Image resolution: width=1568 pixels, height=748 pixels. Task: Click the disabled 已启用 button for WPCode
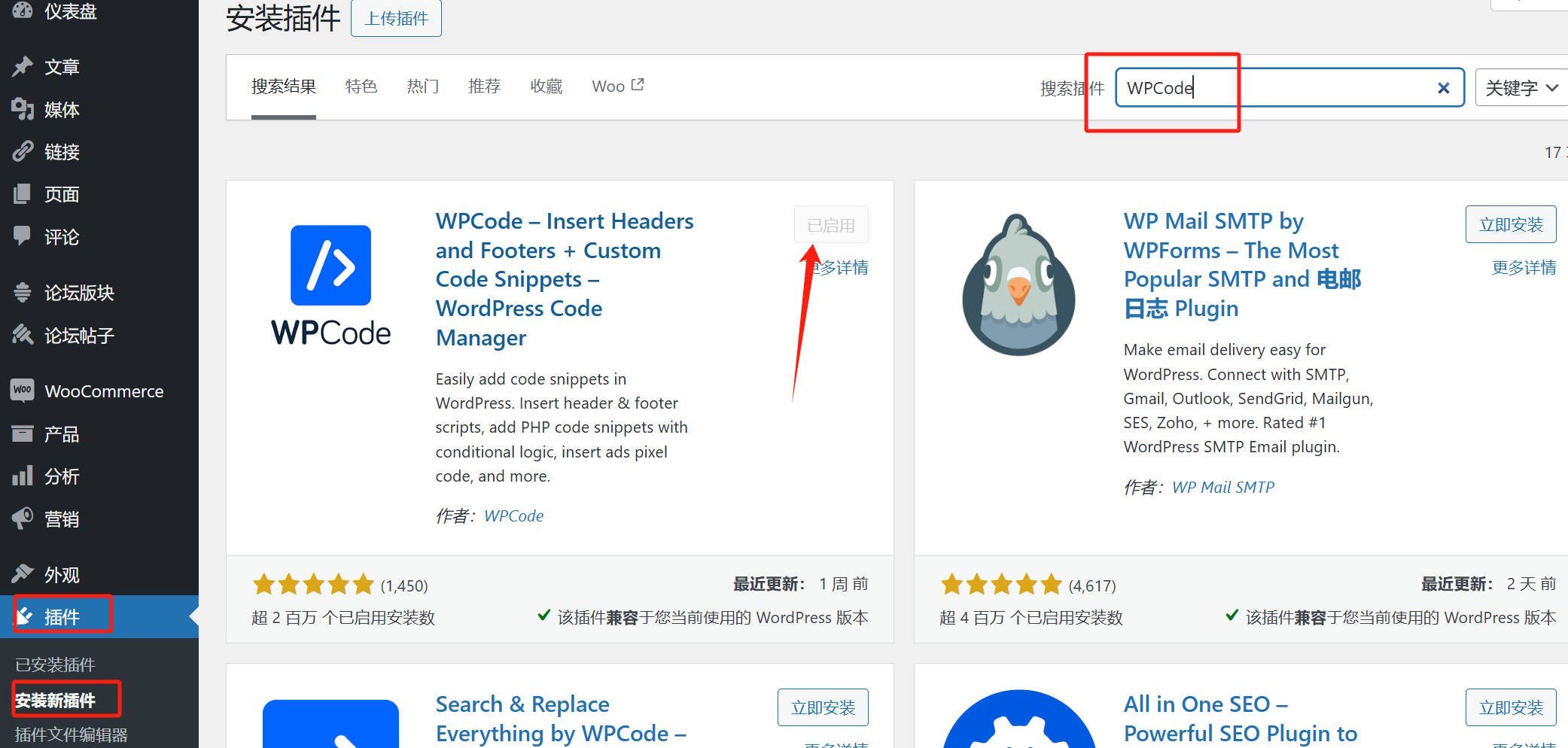point(831,225)
